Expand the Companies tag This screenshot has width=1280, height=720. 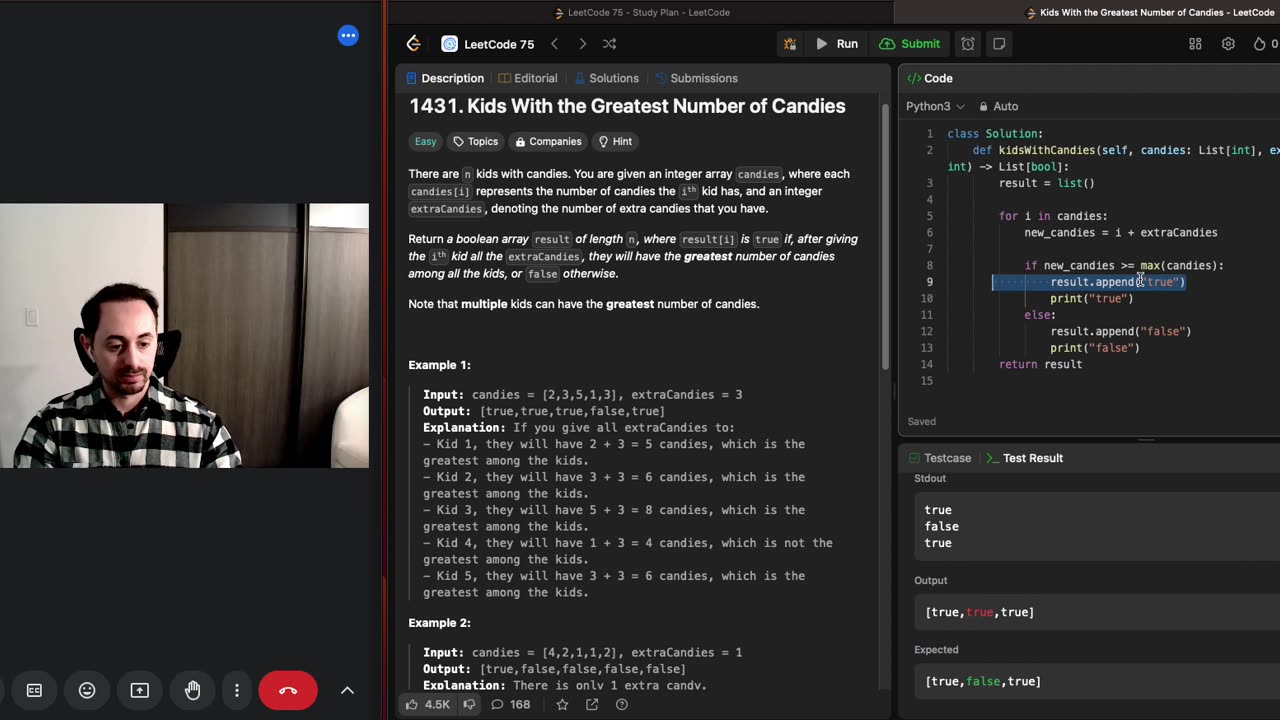(x=546, y=142)
